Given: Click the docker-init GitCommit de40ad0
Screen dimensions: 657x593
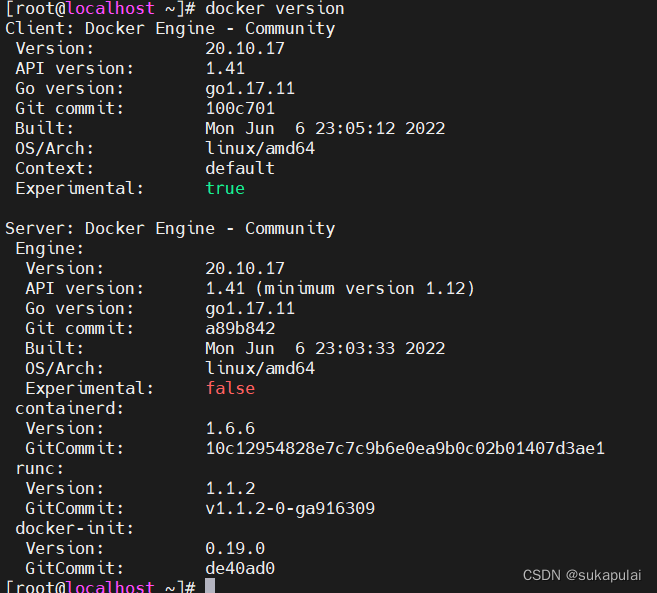Looking at the screenshot, I should click(240, 568).
